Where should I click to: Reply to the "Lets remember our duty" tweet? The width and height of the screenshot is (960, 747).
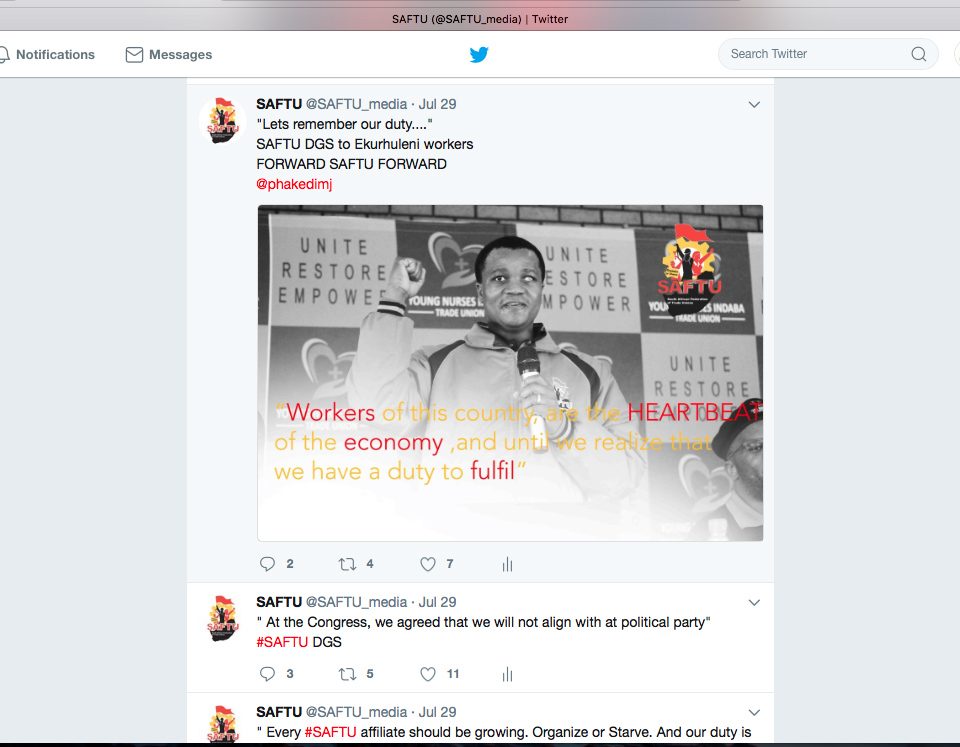pos(267,564)
